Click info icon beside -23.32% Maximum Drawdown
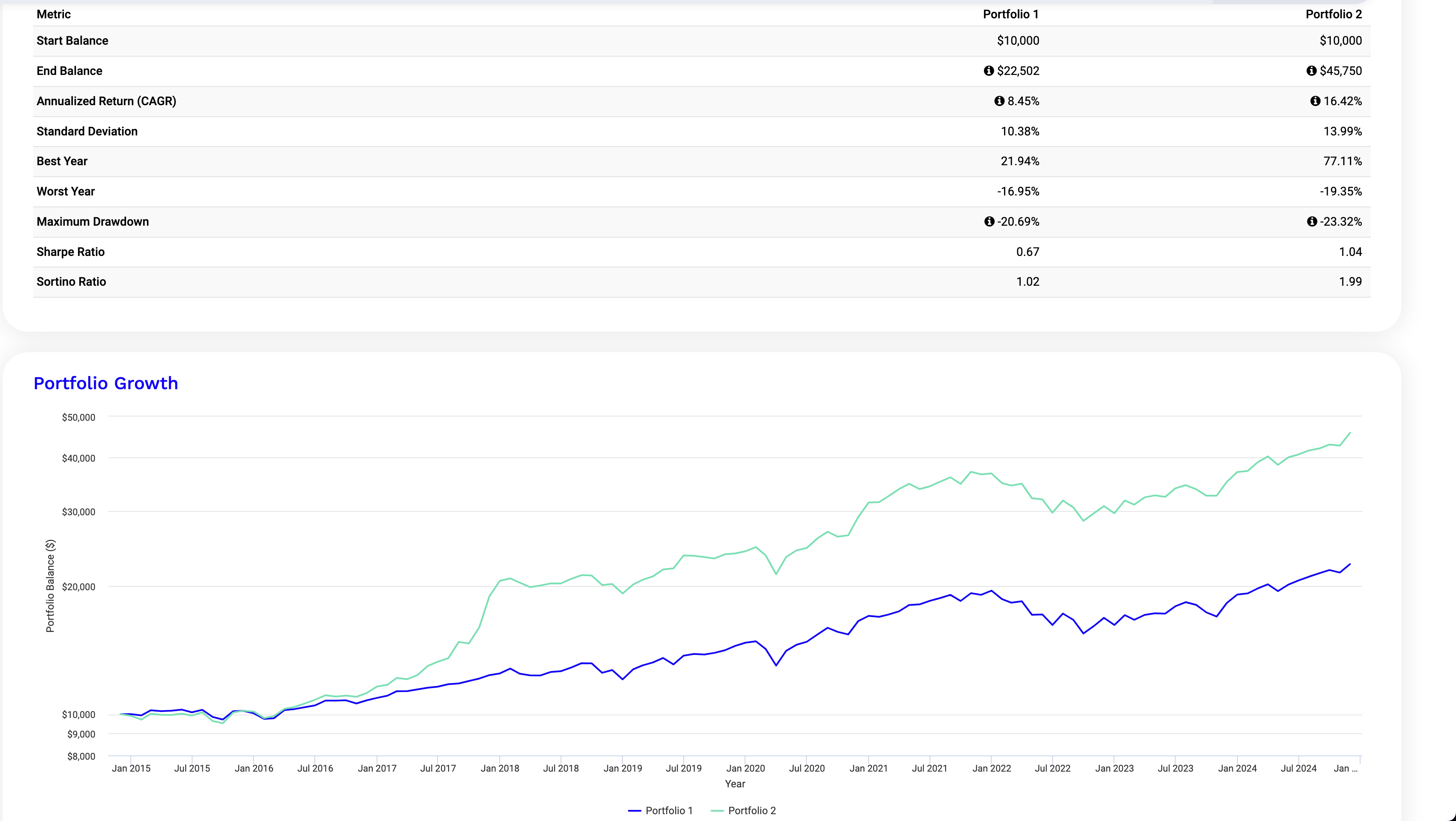This screenshot has height=821, width=1456. [1312, 221]
